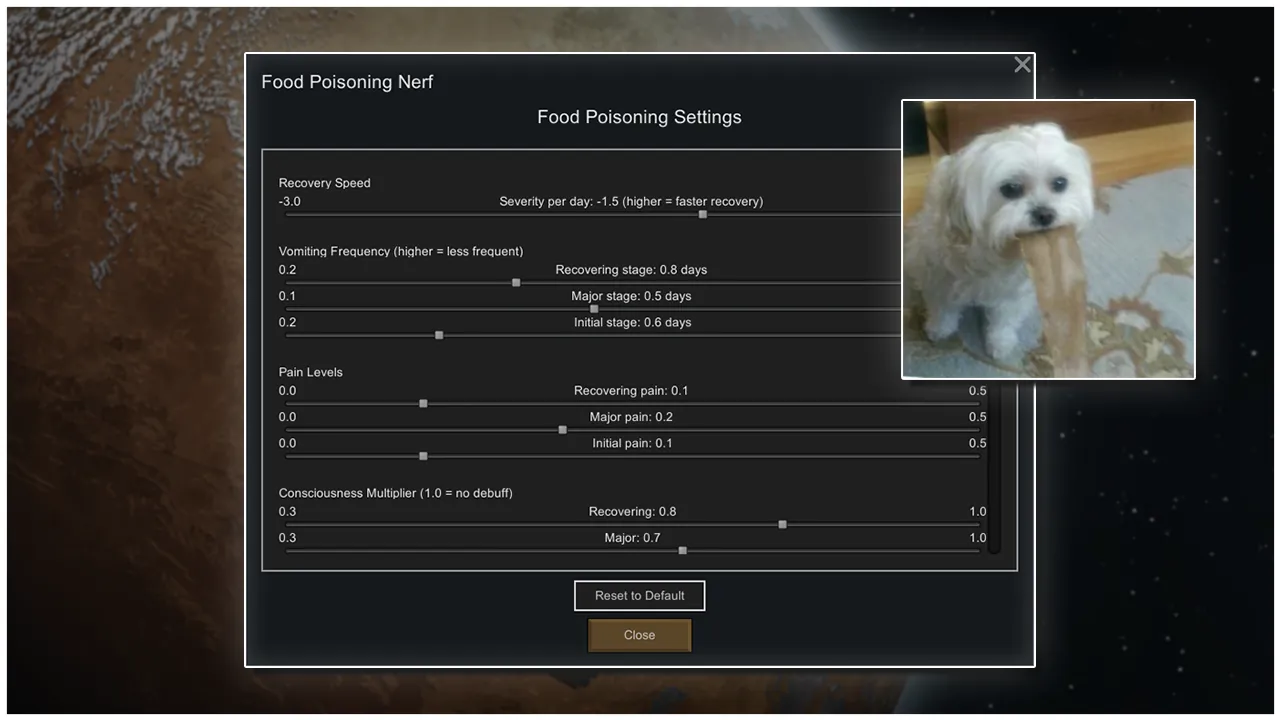Click the Major stage vomiting slider handle

pos(594,309)
